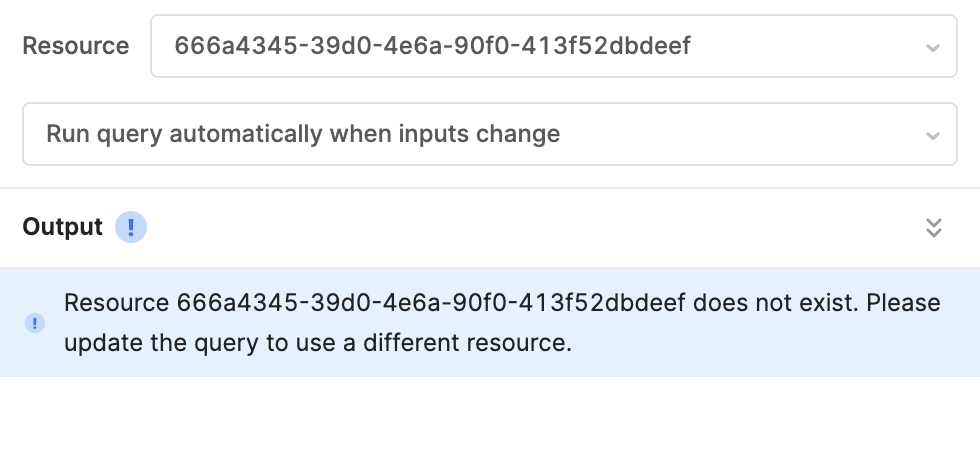Click the resource ID inside the error message
Viewport: 980px width, 476px height.
[431, 303]
